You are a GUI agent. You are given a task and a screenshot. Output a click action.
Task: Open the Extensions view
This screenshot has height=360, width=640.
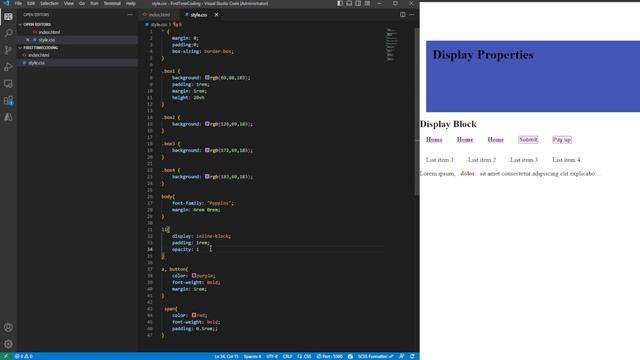click(8, 100)
